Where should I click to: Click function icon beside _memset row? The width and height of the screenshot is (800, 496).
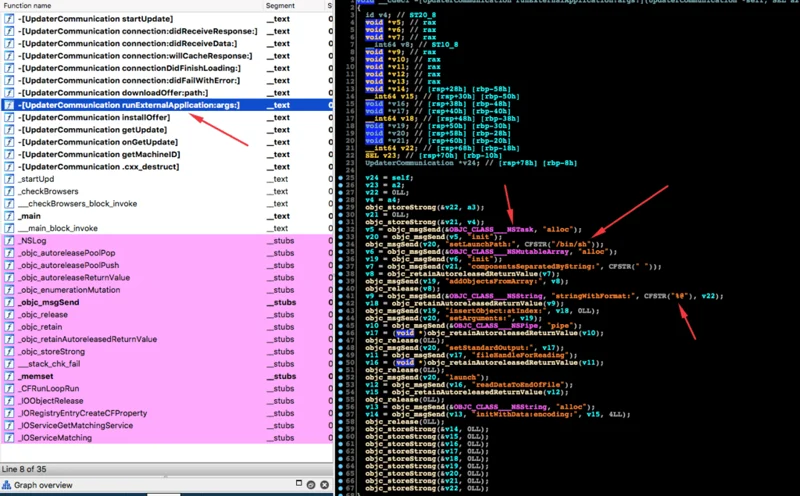(9, 376)
